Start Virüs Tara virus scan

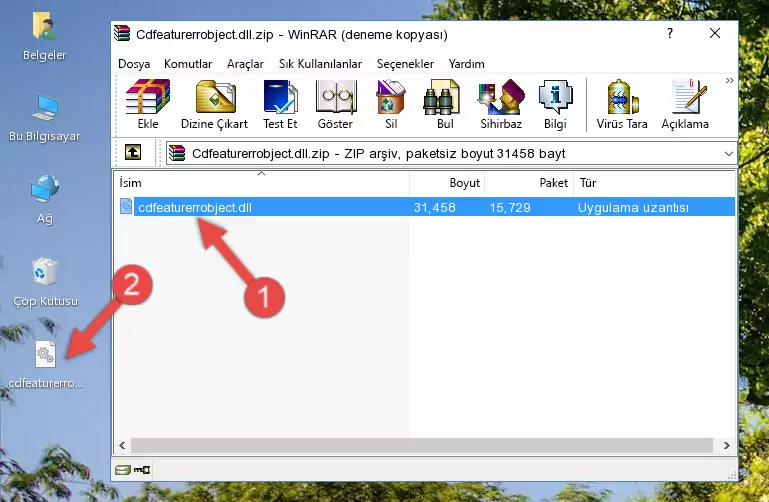coord(622,104)
